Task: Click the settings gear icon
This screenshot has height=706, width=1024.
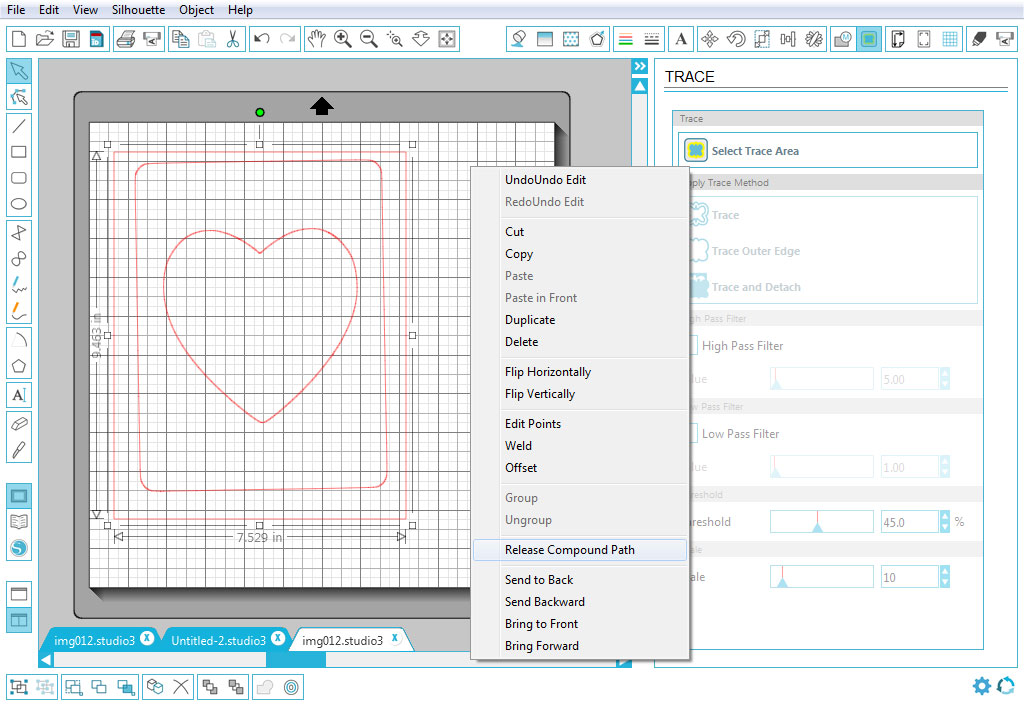Action: click(981, 685)
